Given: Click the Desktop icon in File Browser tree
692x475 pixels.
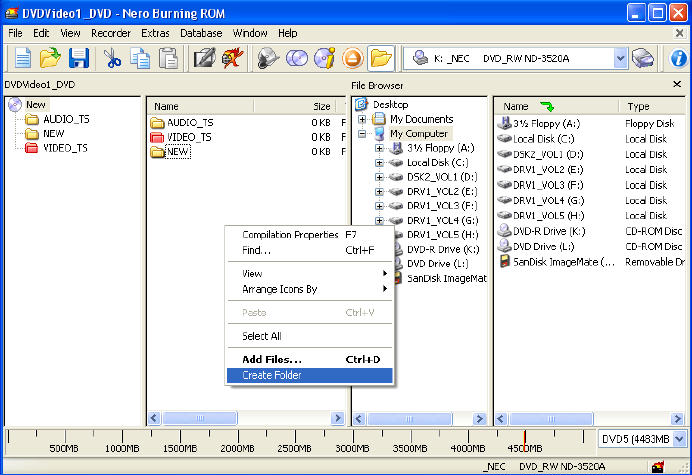Looking at the screenshot, I should [361, 104].
